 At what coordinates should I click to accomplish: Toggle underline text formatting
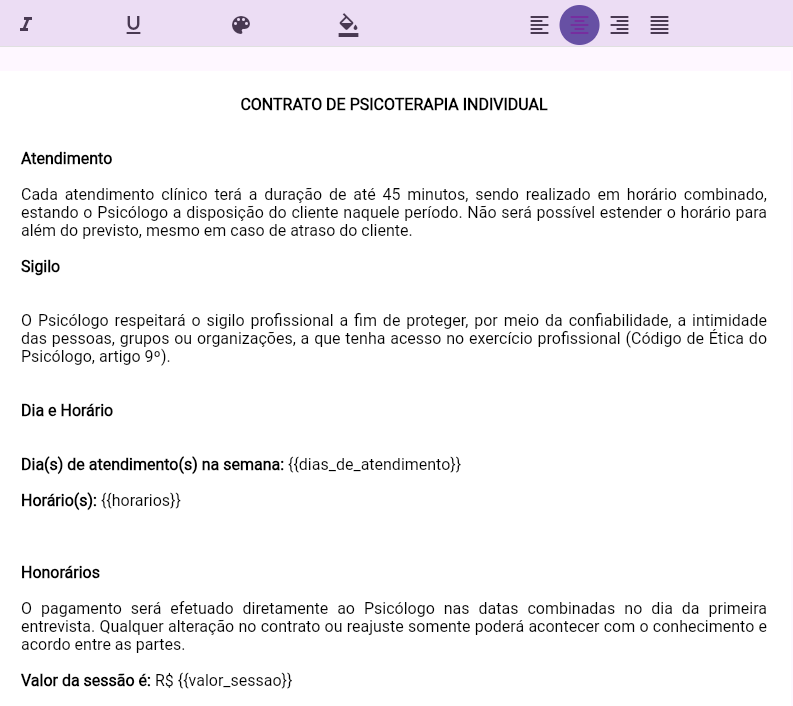133,25
